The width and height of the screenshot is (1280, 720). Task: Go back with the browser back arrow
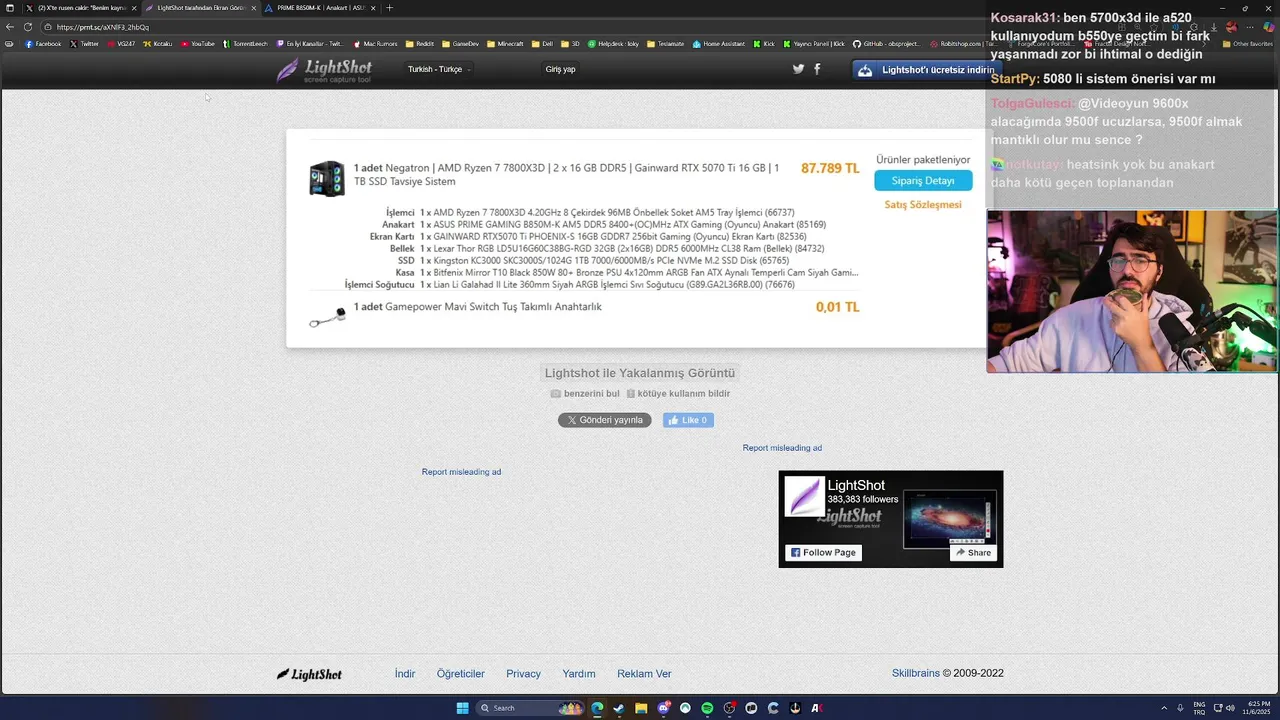click(x=10, y=27)
